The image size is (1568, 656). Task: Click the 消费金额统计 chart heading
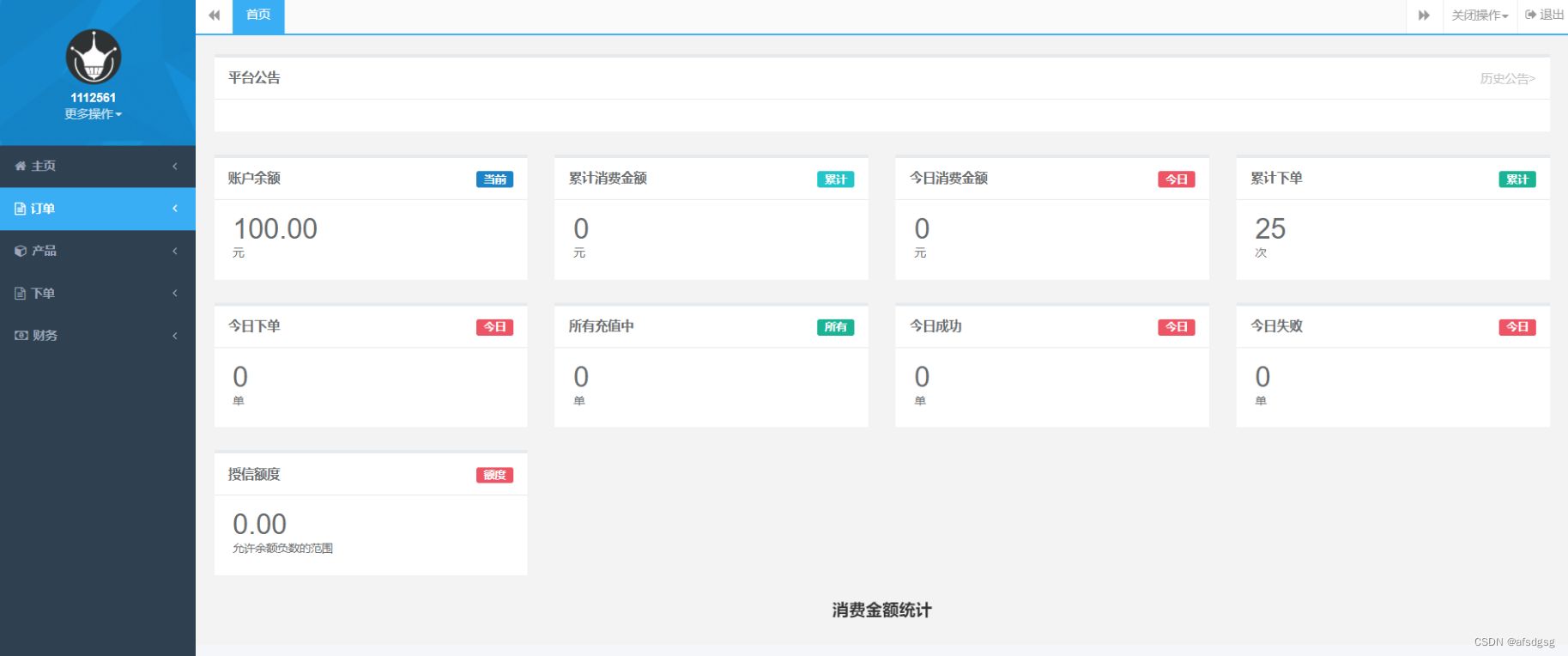pyautogui.click(x=881, y=610)
